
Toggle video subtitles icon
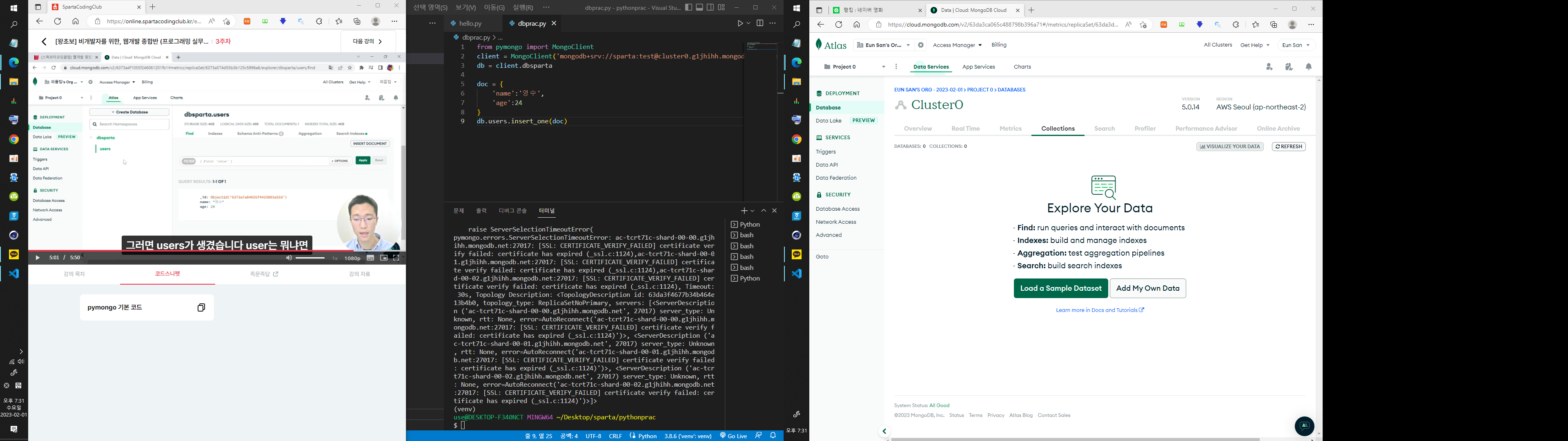(370, 258)
